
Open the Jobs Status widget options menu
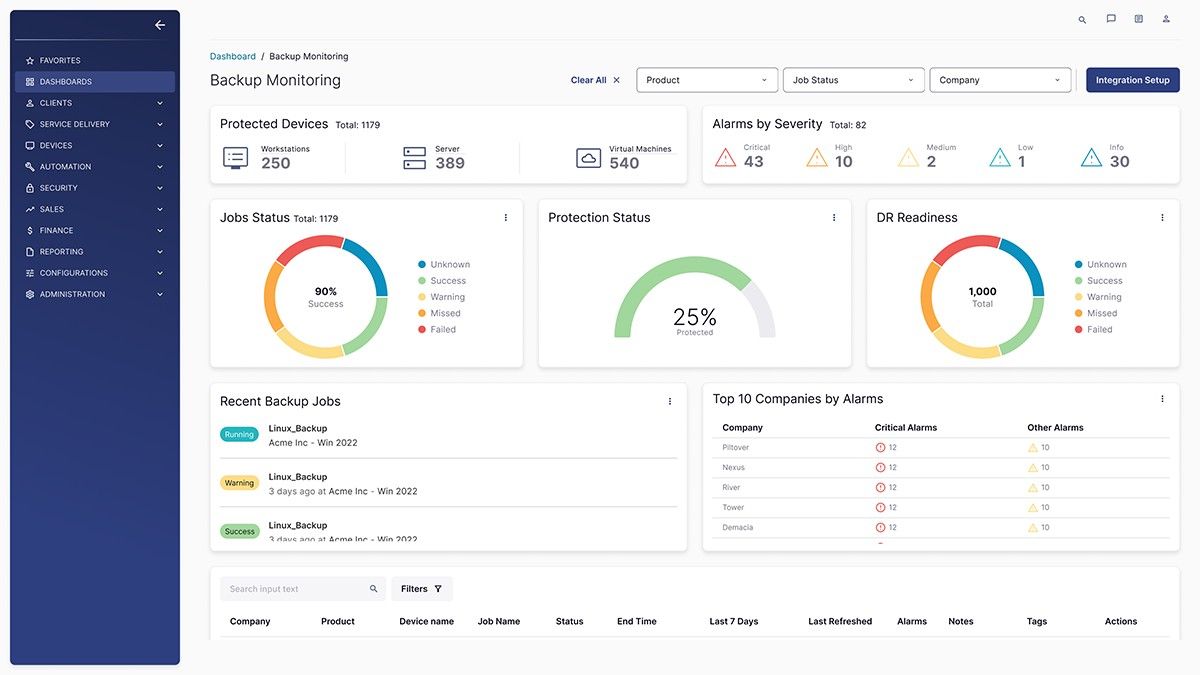coord(505,217)
